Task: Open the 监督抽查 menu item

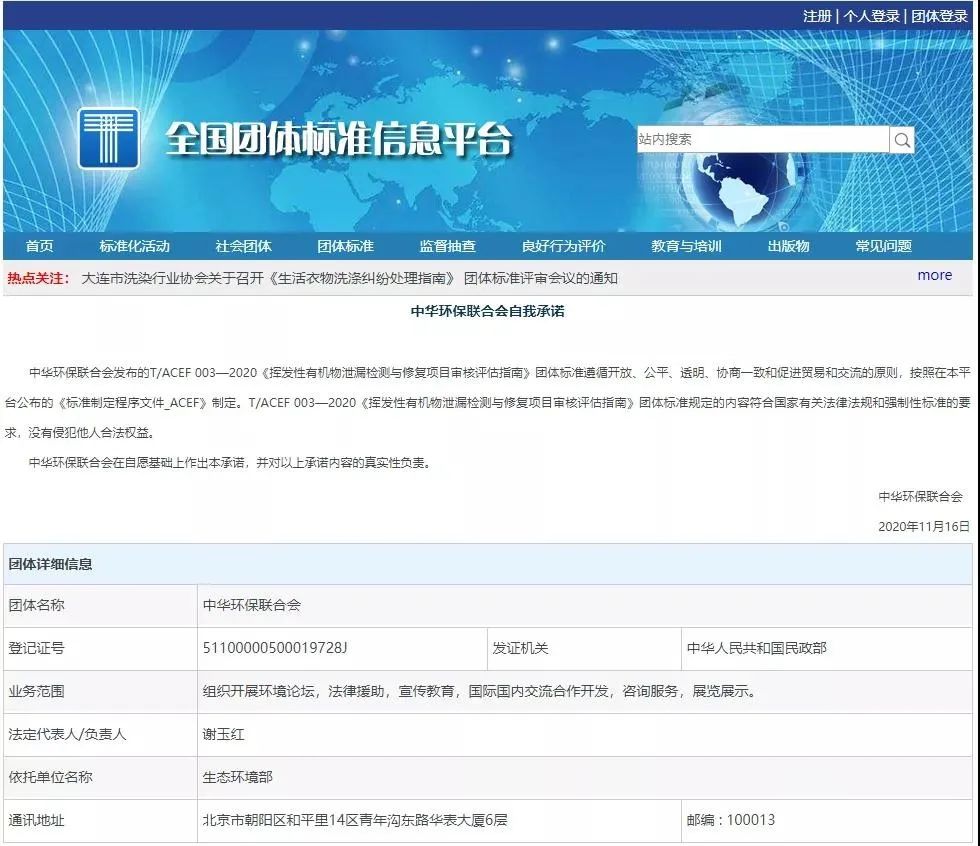Action: [x=448, y=246]
